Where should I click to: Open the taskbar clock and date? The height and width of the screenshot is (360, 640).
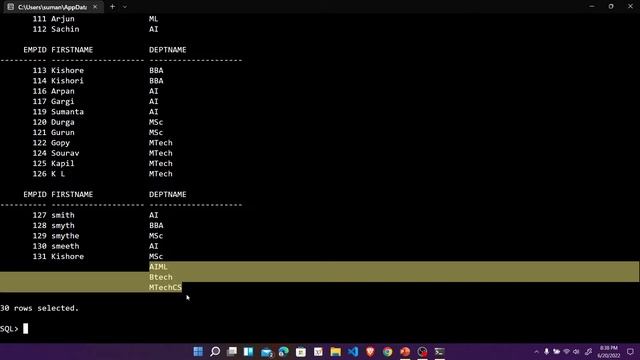[609, 351]
